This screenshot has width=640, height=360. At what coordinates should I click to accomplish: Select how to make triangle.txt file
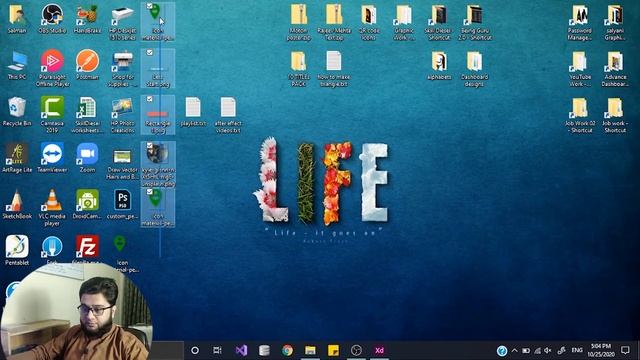point(334,69)
